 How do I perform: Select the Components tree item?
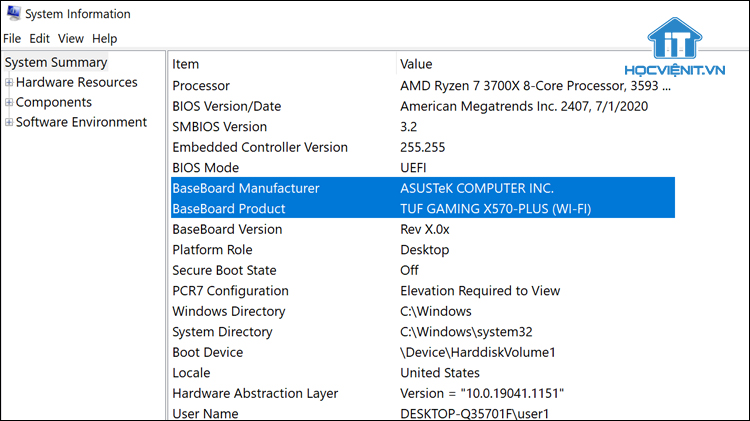pyautogui.click(x=54, y=102)
